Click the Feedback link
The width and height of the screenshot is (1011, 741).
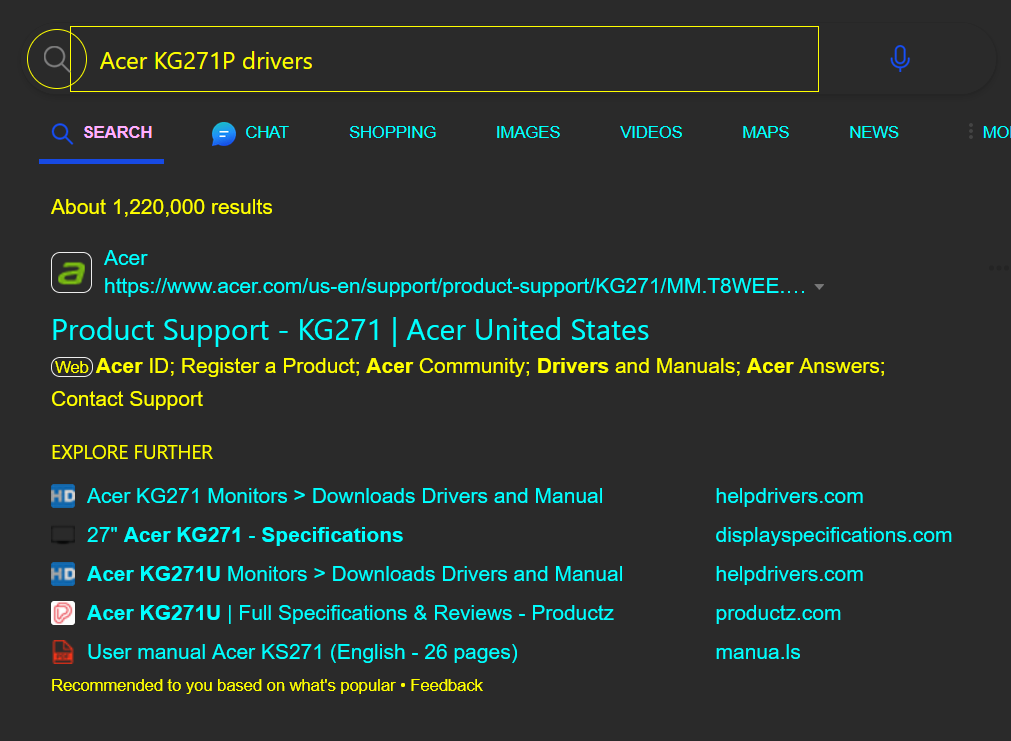pyautogui.click(x=448, y=685)
